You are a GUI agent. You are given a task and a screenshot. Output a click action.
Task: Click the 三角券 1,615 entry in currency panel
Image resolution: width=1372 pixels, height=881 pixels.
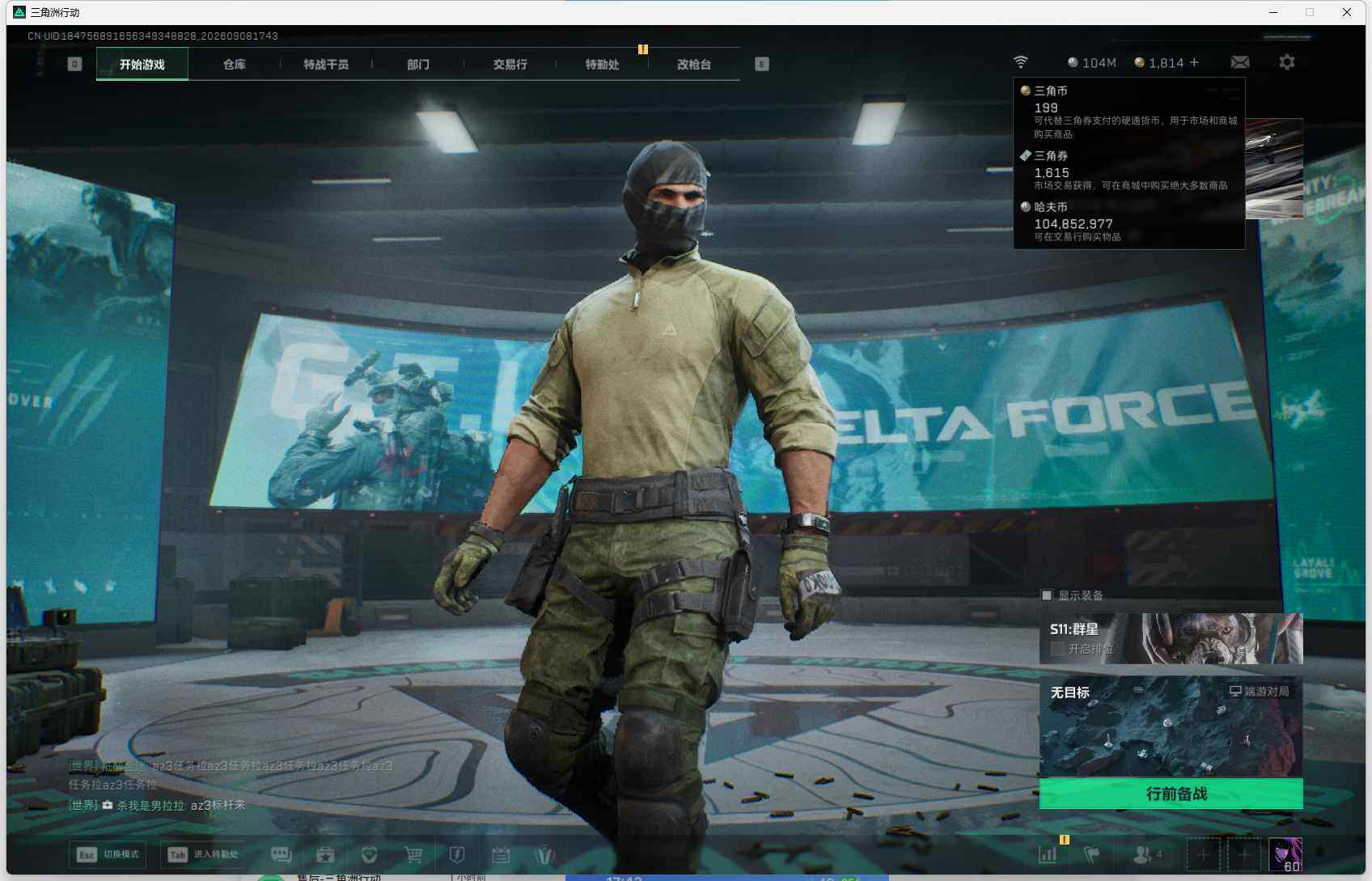coord(1129,170)
